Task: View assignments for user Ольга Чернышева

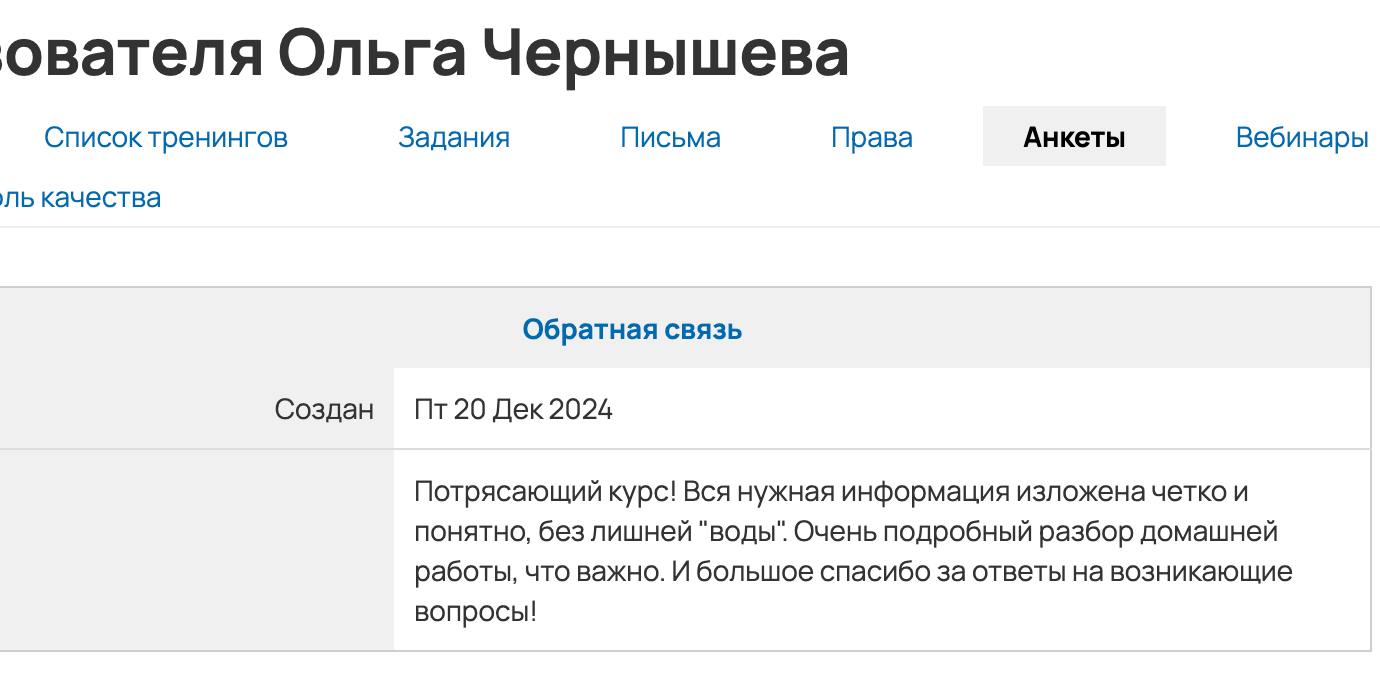Action: [454, 137]
